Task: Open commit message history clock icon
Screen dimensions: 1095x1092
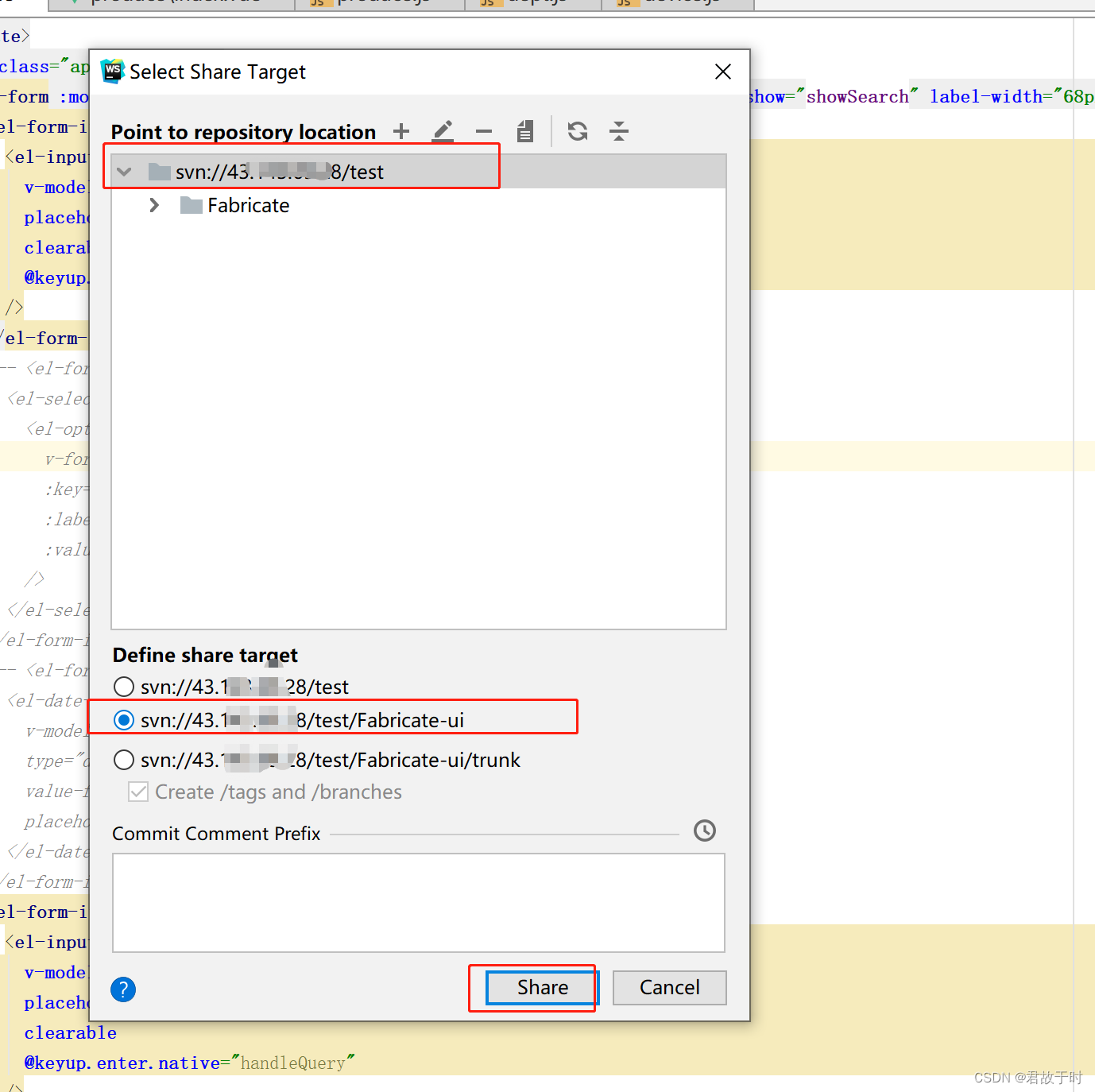Action: click(705, 831)
